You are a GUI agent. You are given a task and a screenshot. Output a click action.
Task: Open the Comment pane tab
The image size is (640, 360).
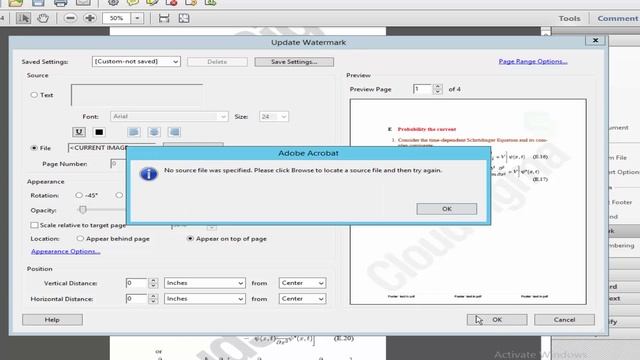pyautogui.click(x=618, y=18)
